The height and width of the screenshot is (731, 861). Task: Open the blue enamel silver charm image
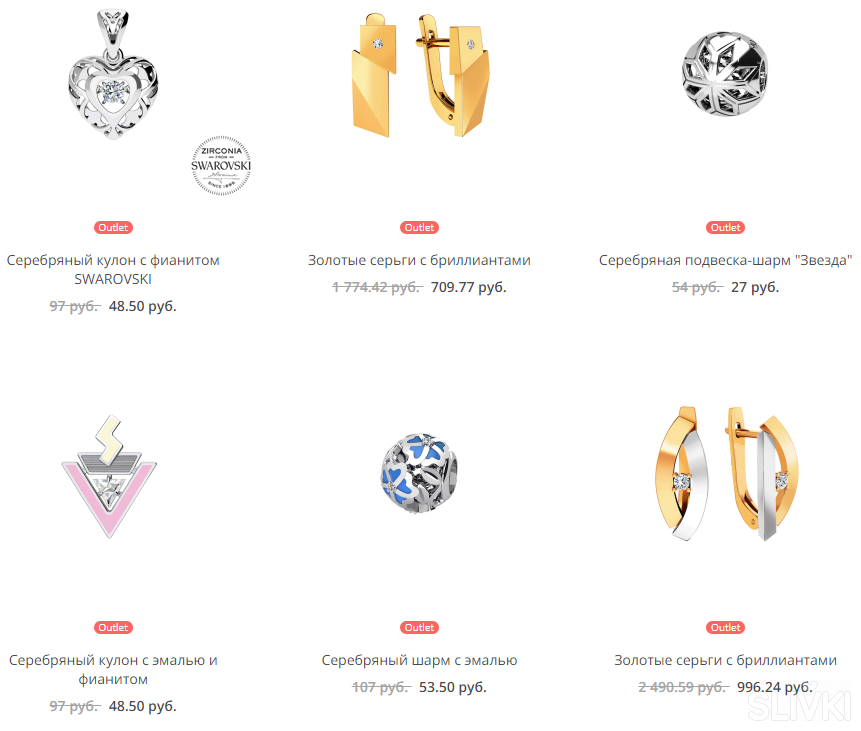coord(420,473)
